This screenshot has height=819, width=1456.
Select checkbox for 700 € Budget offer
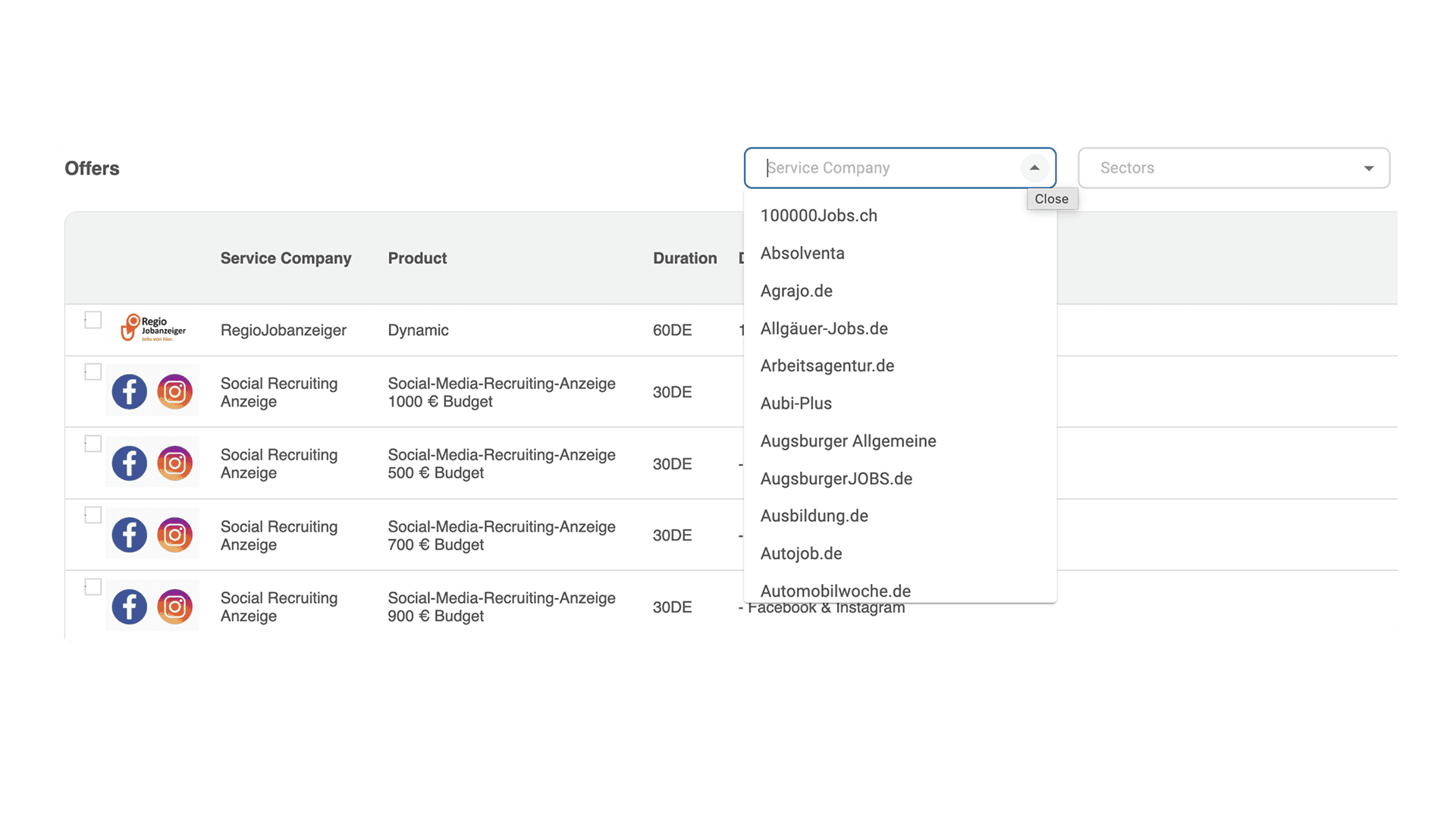(93, 515)
